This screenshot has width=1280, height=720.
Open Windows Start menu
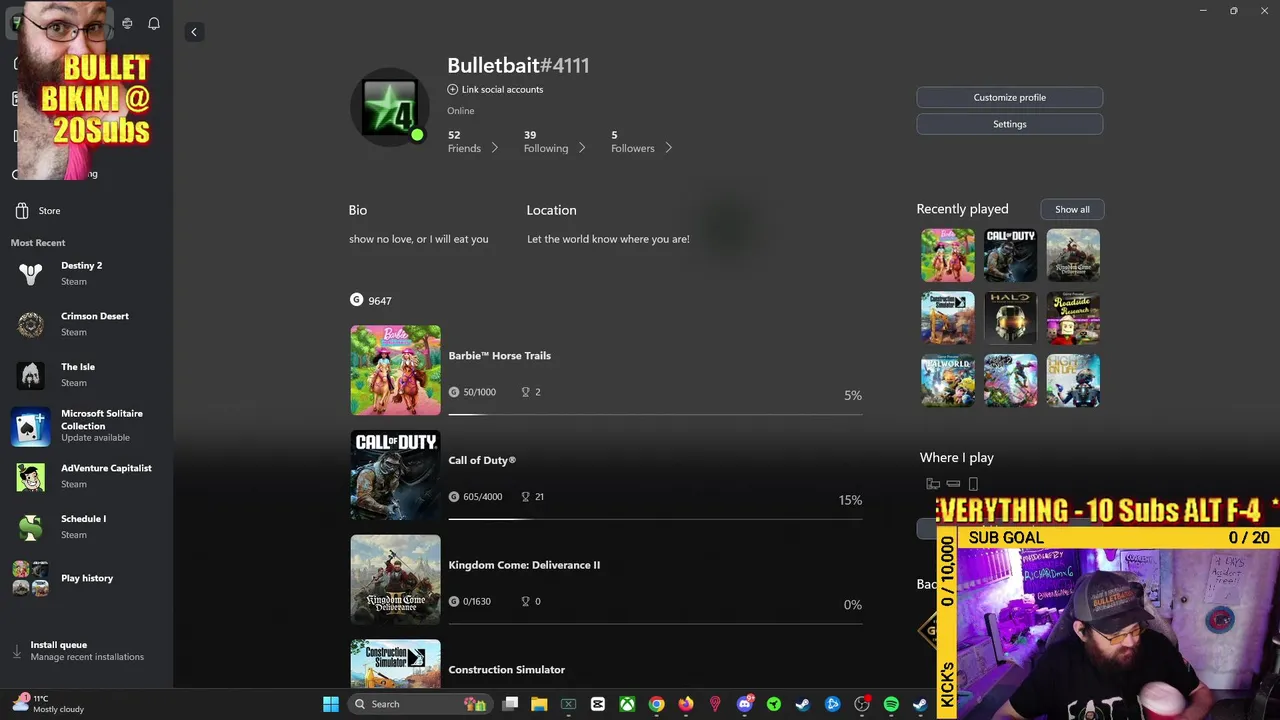pyautogui.click(x=331, y=704)
